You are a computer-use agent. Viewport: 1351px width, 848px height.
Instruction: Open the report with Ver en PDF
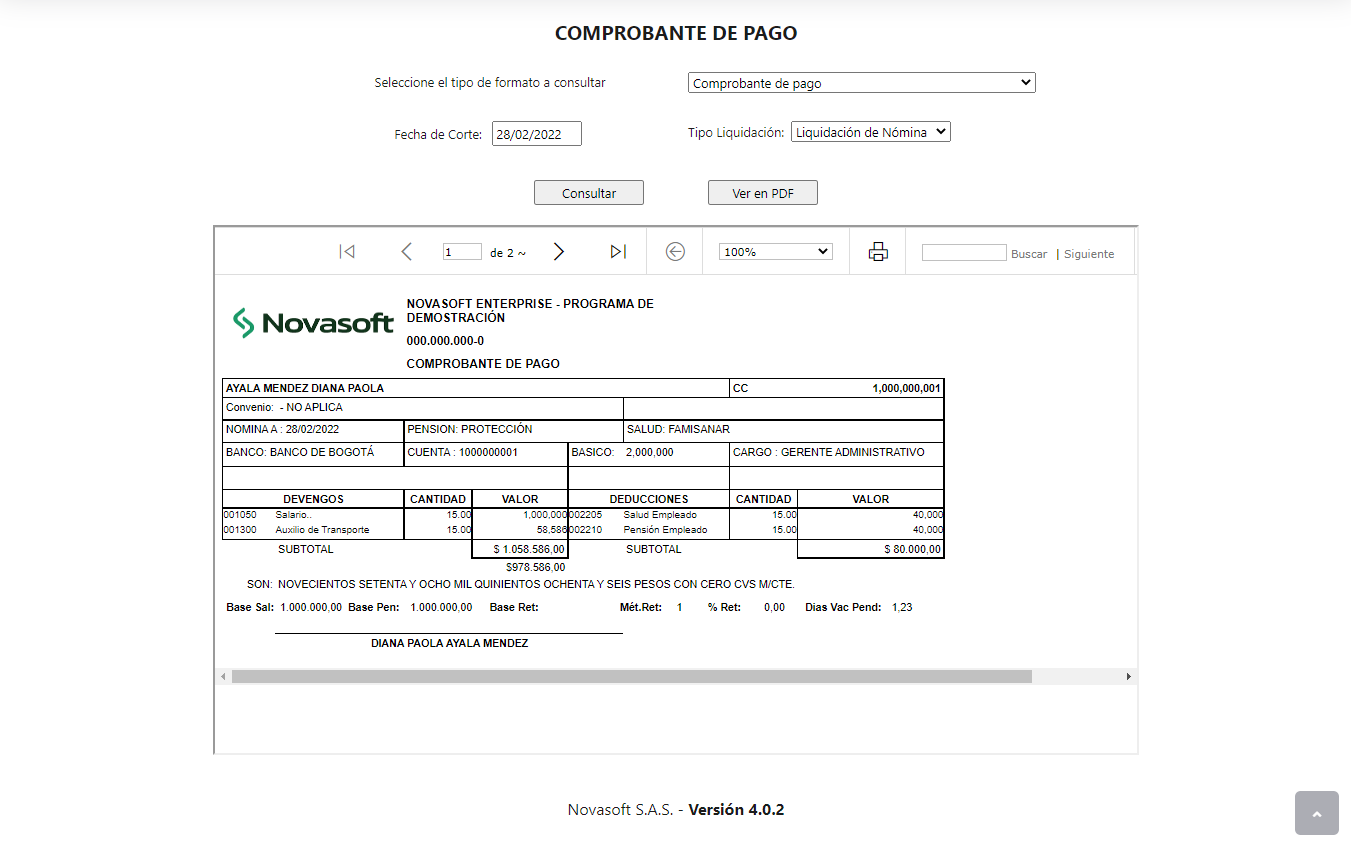click(762, 192)
